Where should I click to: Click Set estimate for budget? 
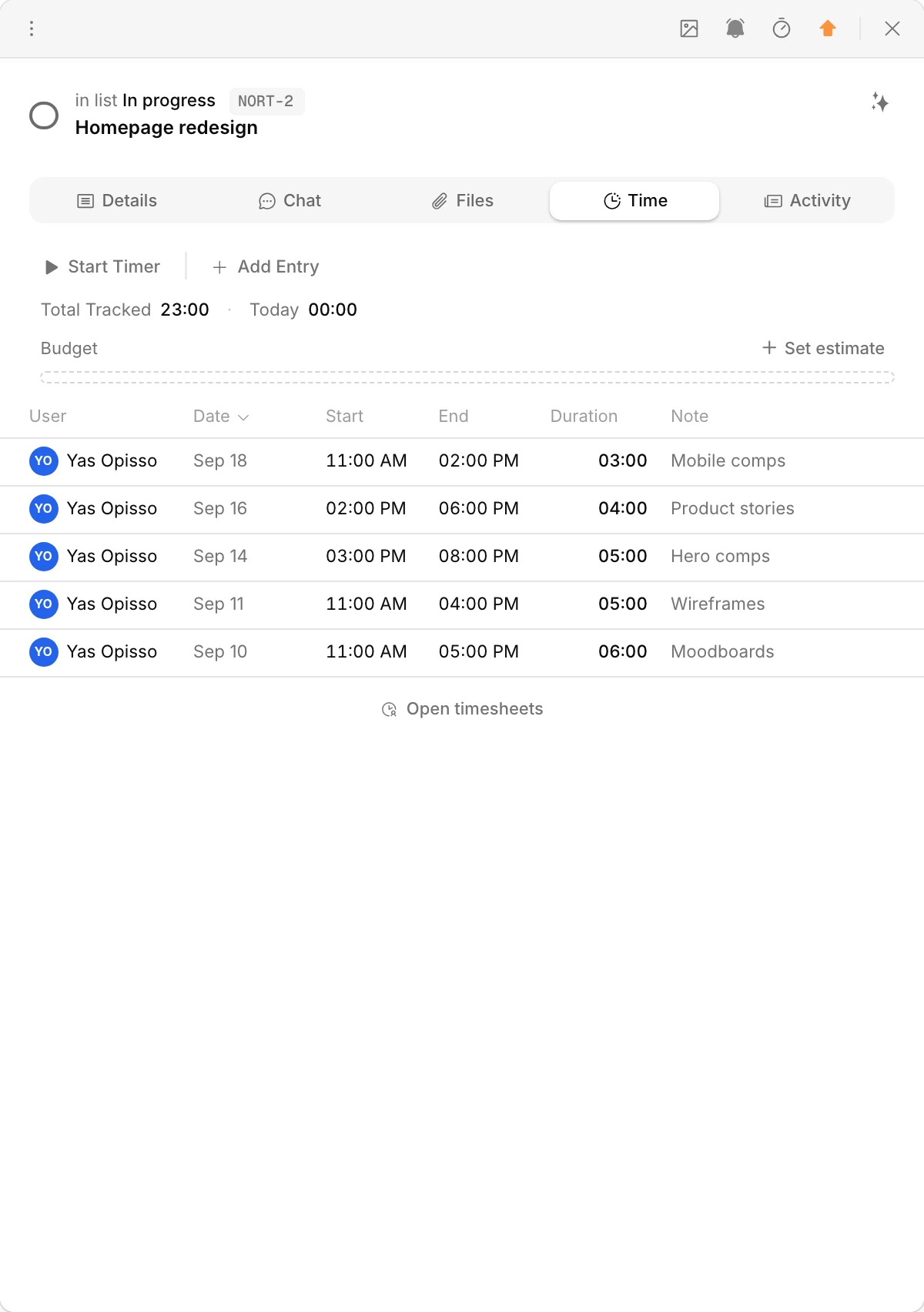(x=823, y=348)
